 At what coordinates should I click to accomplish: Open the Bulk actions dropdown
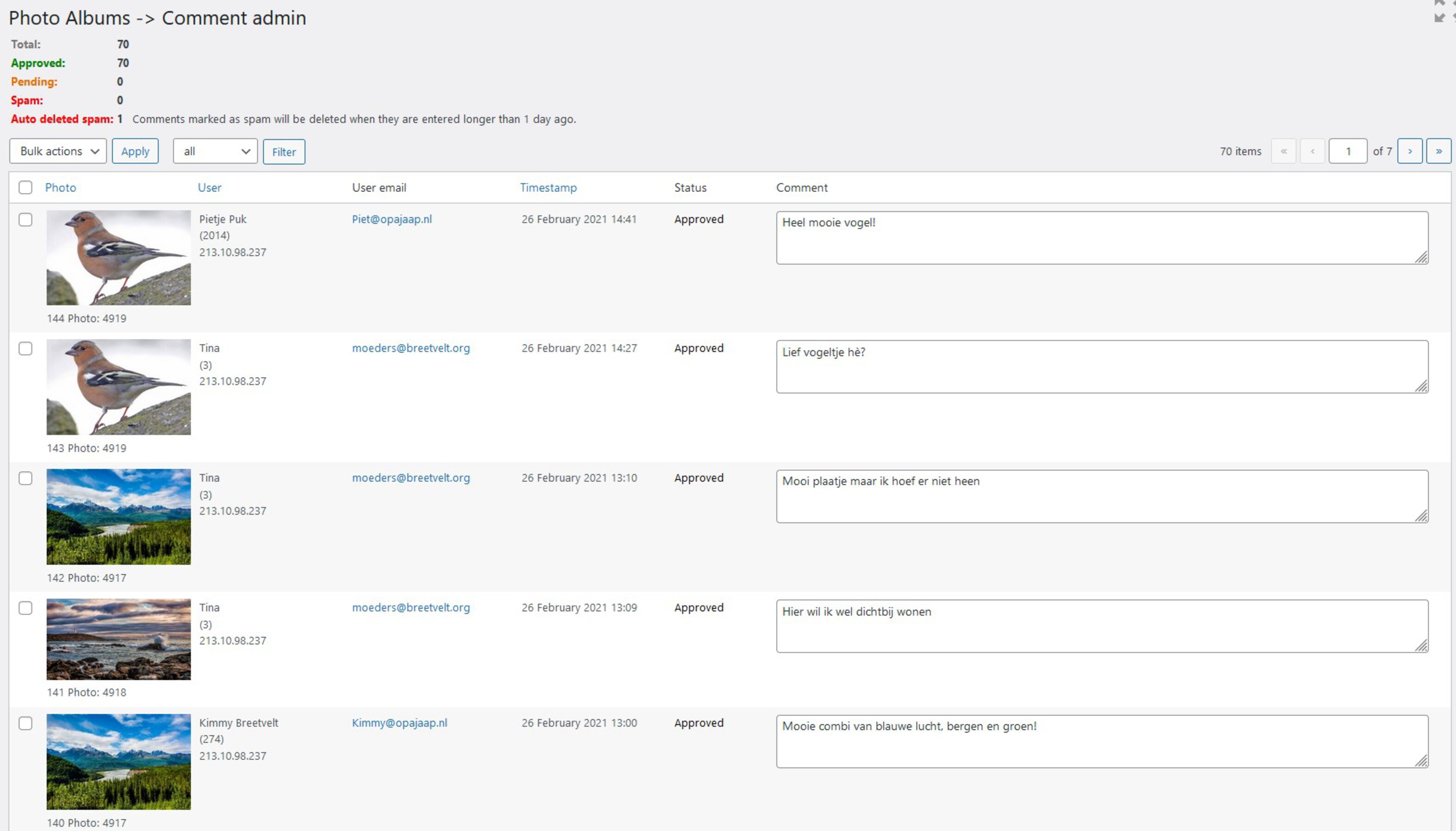pos(58,151)
